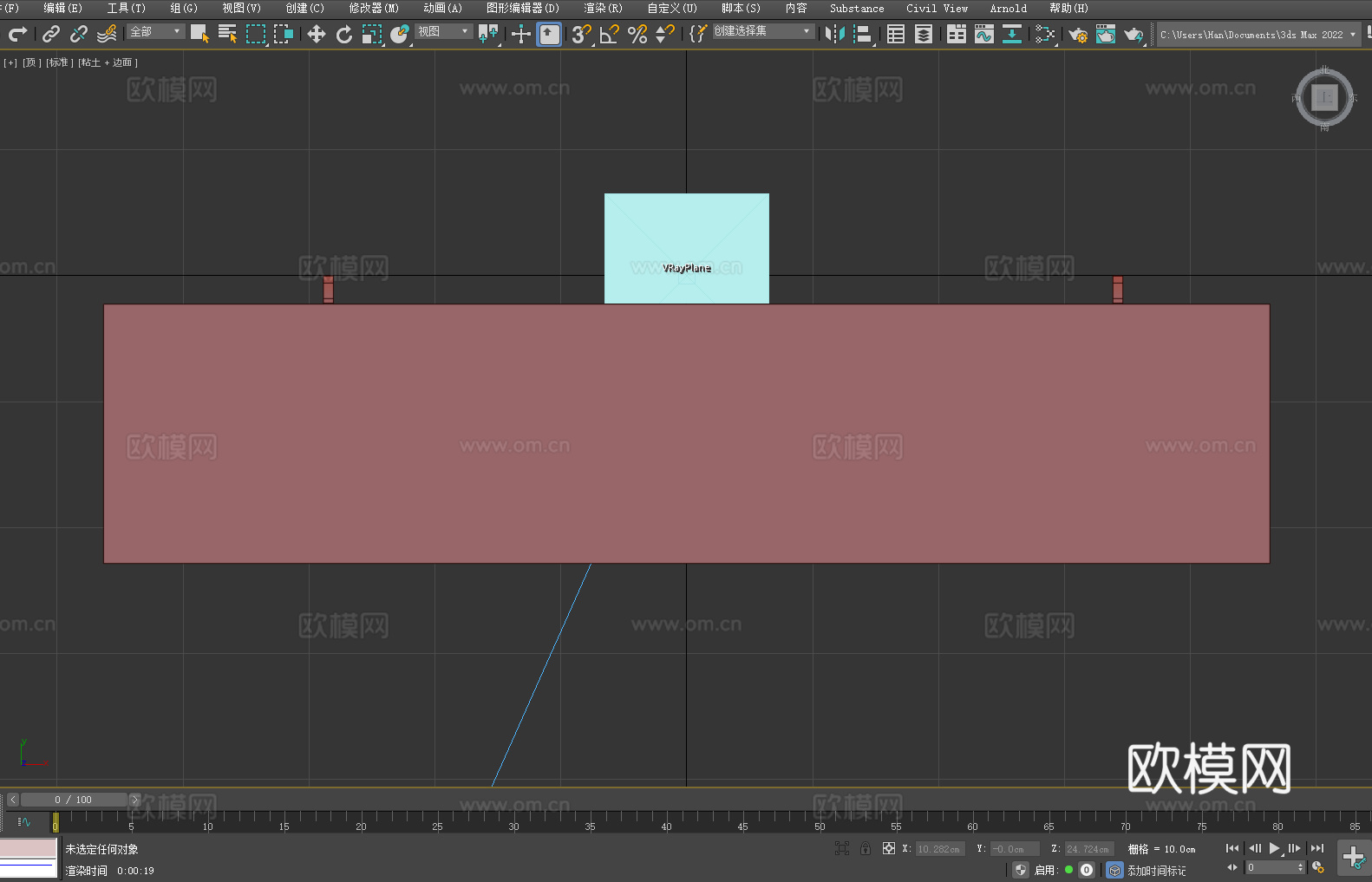The height and width of the screenshot is (882, 1372).
Task: Click Render Production teapot icon
Action: (1134, 34)
